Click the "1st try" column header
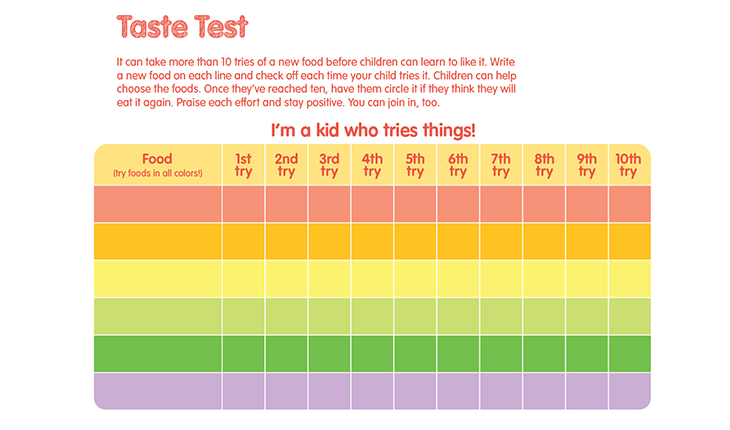 point(243,165)
